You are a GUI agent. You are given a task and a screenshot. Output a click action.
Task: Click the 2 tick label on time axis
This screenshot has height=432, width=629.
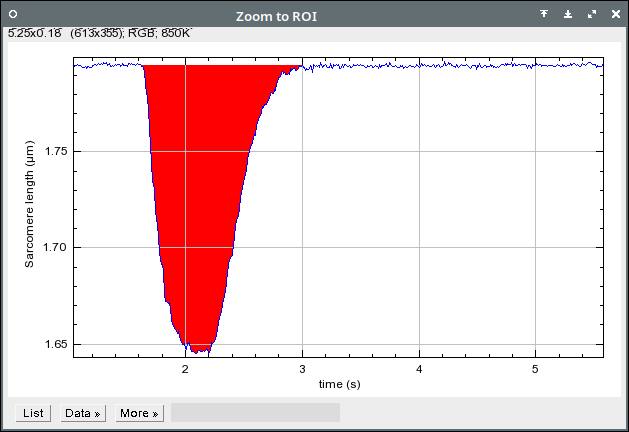(185, 369)
